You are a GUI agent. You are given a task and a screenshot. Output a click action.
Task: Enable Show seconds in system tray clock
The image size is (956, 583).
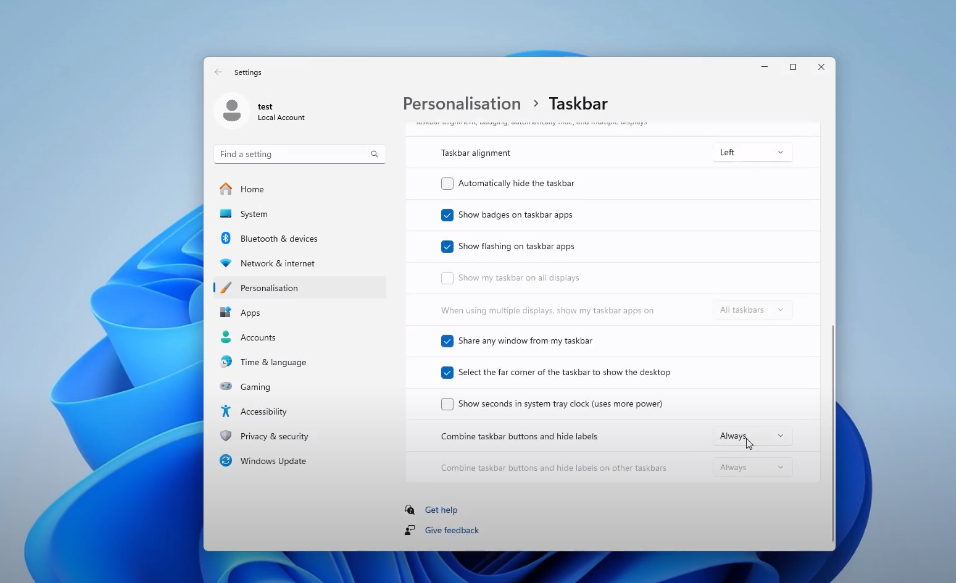(447, 404)
